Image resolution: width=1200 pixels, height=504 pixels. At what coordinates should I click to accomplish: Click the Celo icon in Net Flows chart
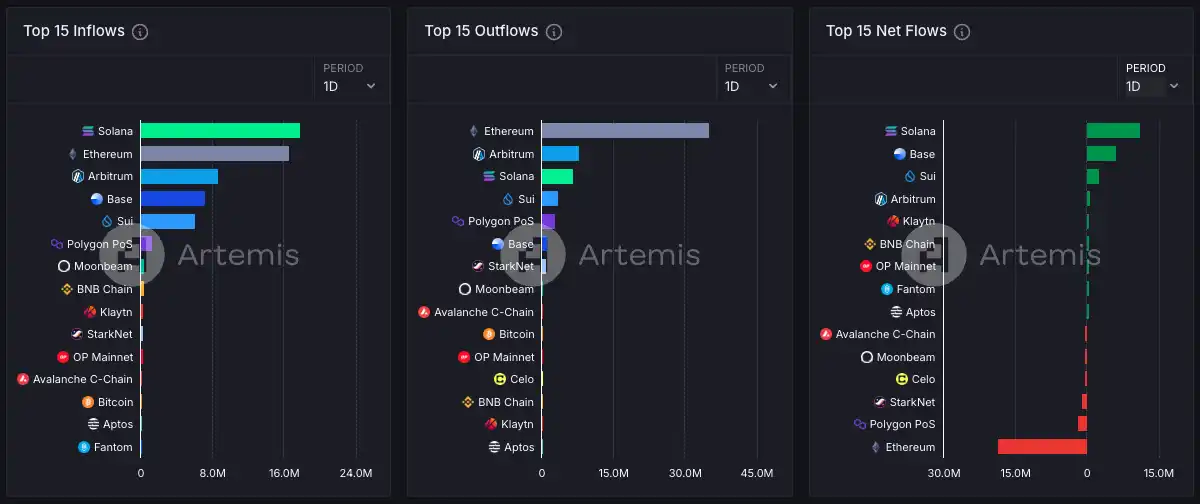pos(901,379)
